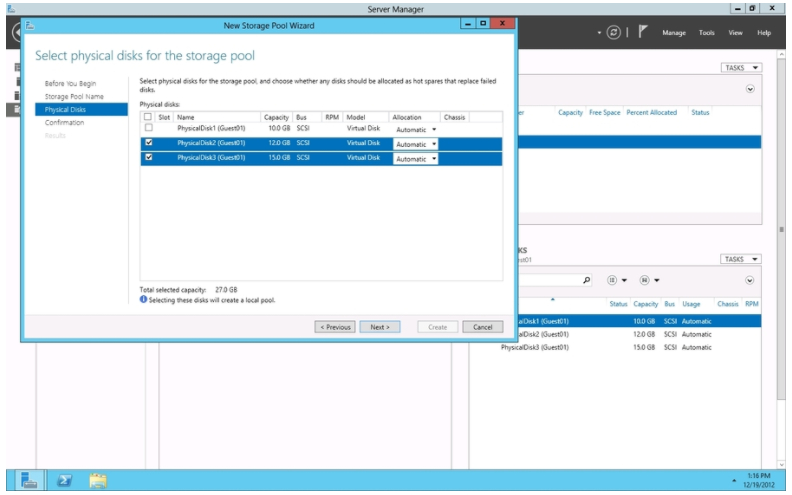
Task: Open the Help menu in Server Manager
Action: (764, 33)
